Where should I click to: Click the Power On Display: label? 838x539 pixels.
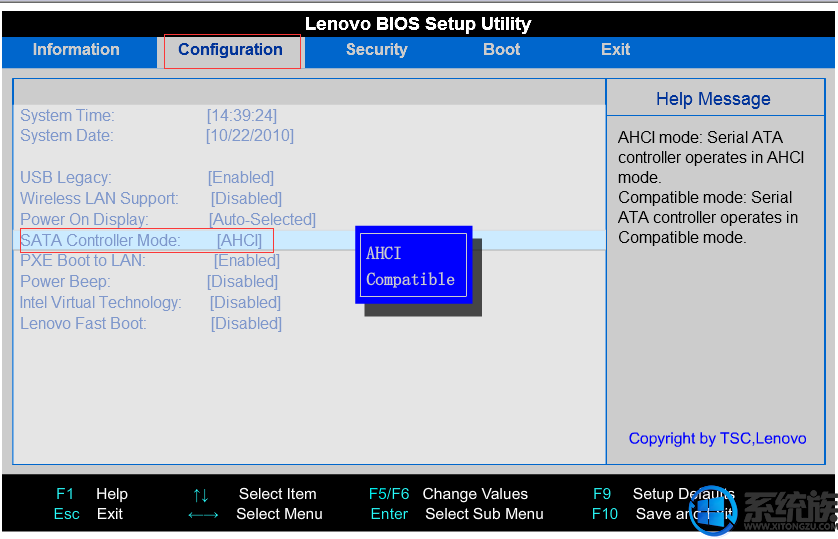coord(84,220)
